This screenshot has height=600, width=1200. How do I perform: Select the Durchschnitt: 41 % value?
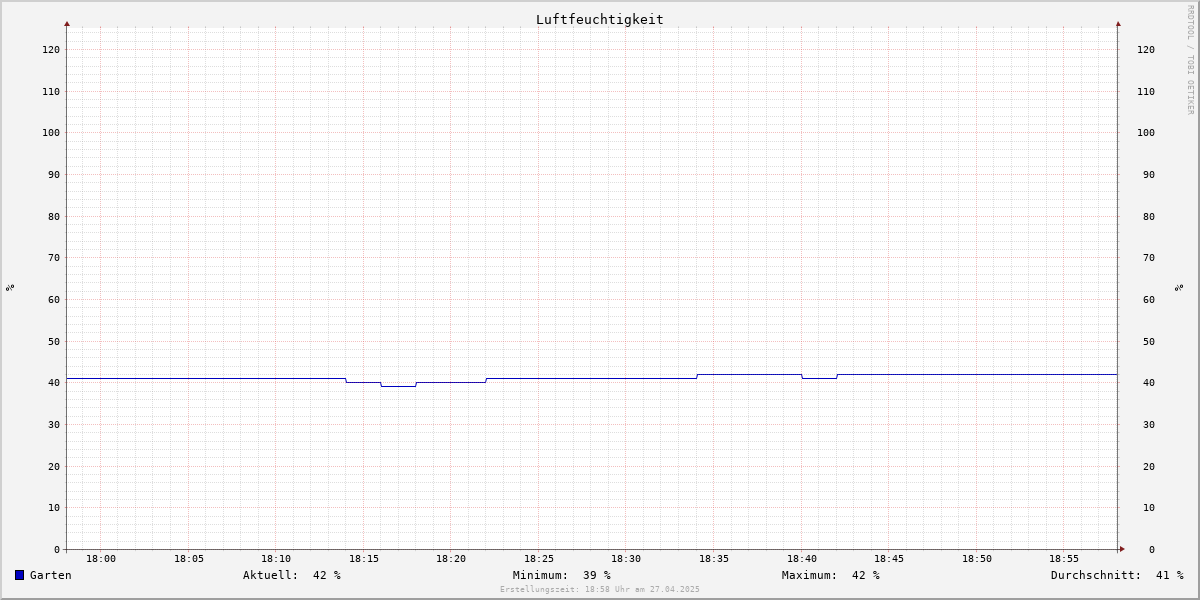point(1117,575)
